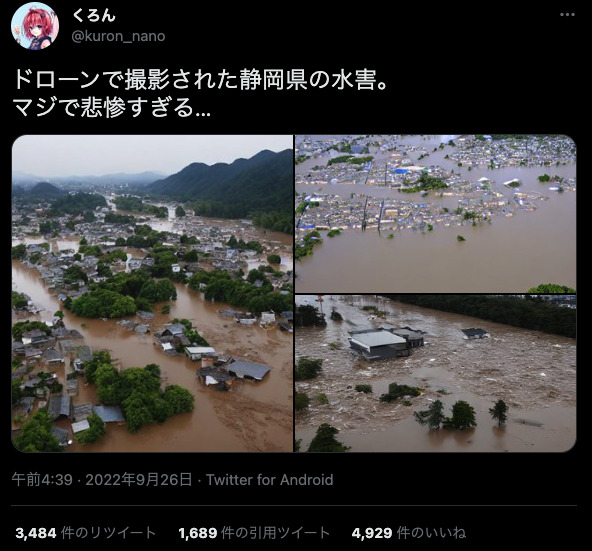View the top-right flooded town aerial photo
Screen dimensions: 592x551
[x=436, y=213]
